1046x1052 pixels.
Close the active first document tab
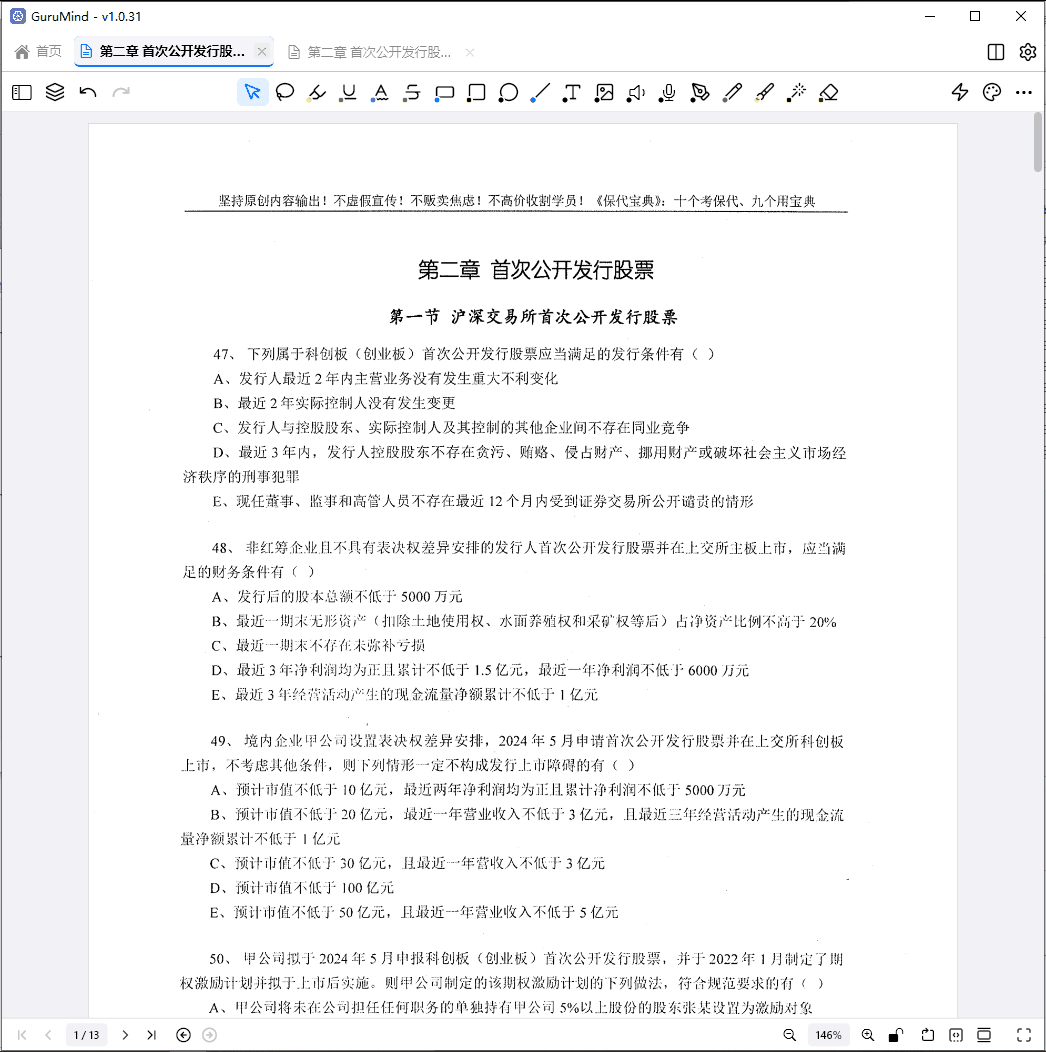(262, 51)
